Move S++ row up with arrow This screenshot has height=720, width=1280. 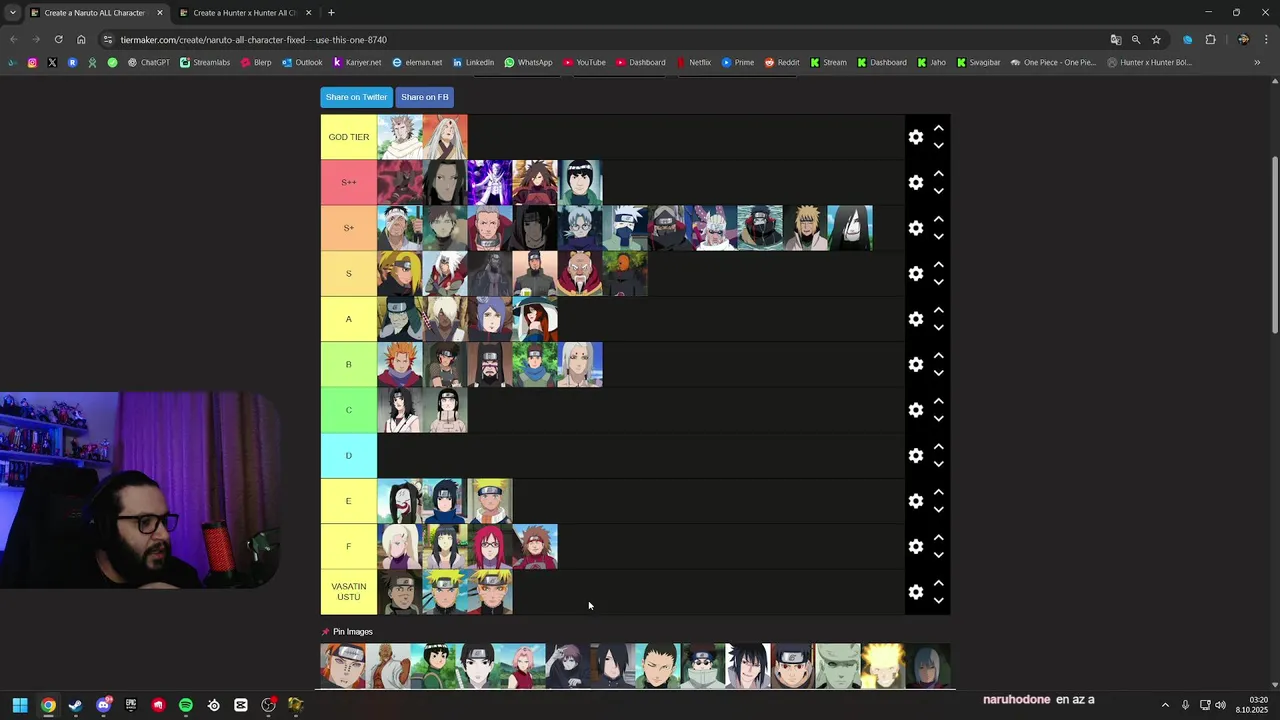[x=938, y=174]
